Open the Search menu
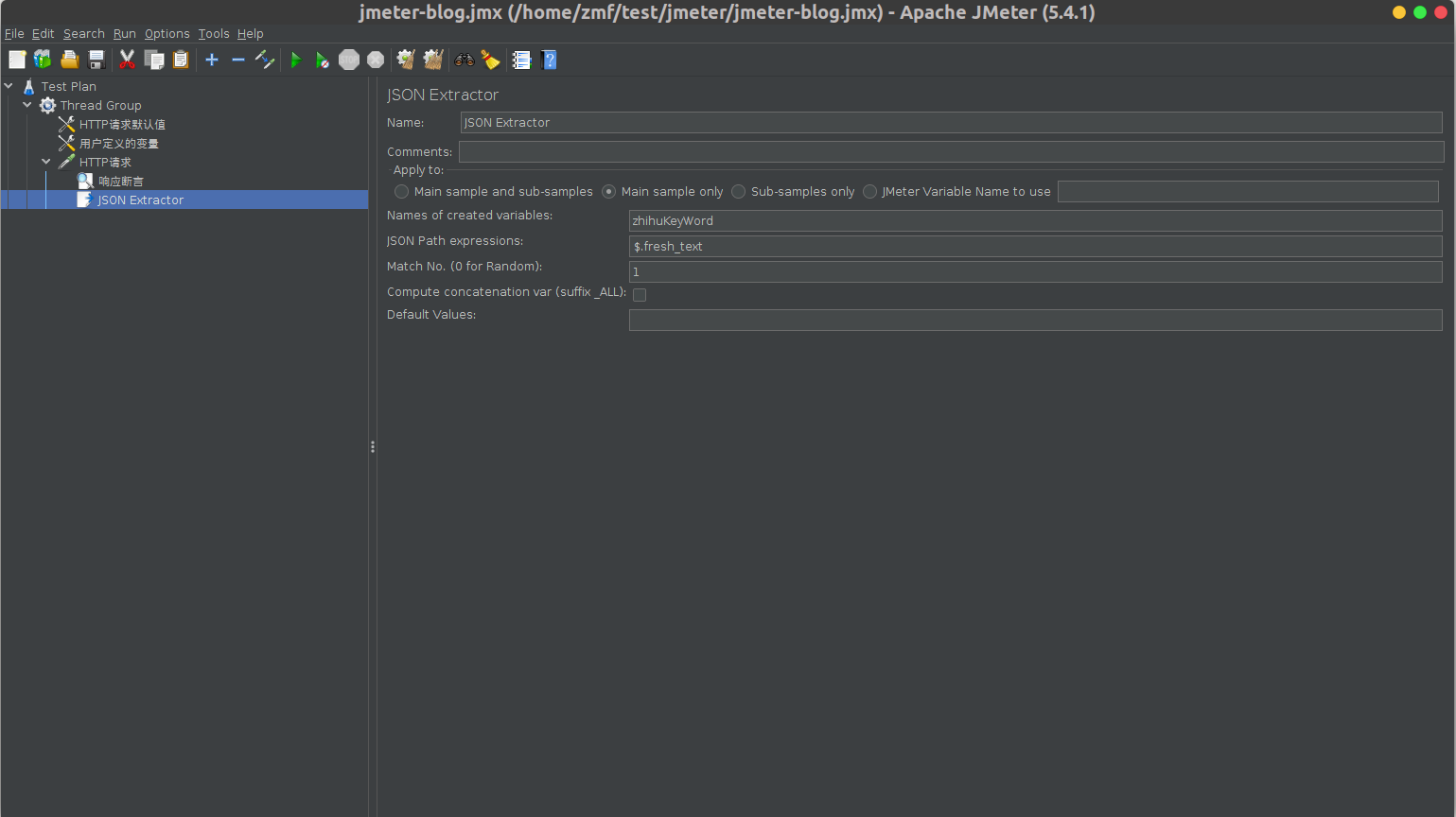Screen dimensions: 1456x817 84,33
